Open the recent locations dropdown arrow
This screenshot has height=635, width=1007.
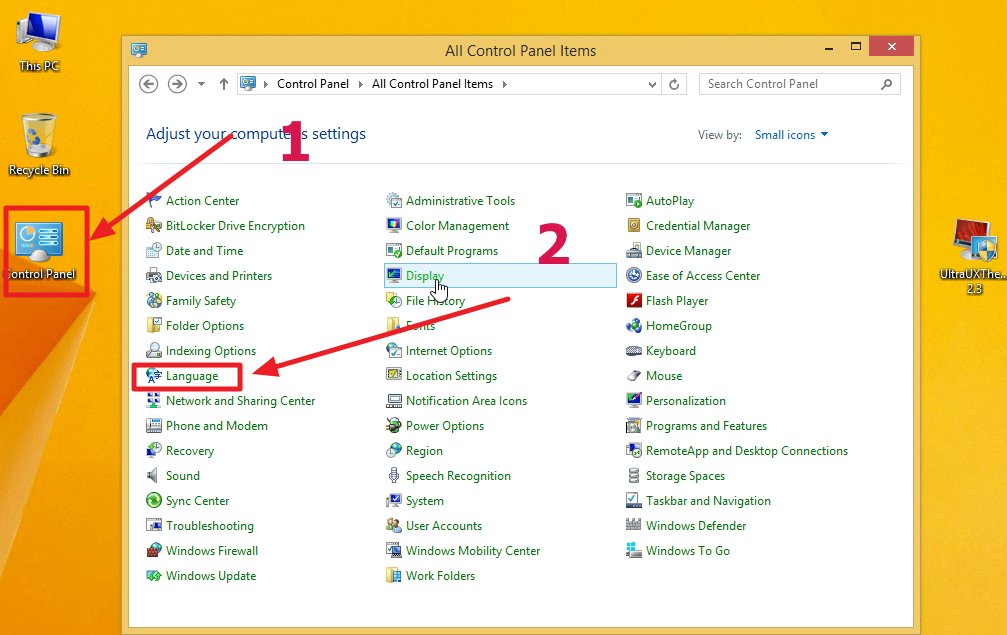pyautogui.click(x=202, y=84)
